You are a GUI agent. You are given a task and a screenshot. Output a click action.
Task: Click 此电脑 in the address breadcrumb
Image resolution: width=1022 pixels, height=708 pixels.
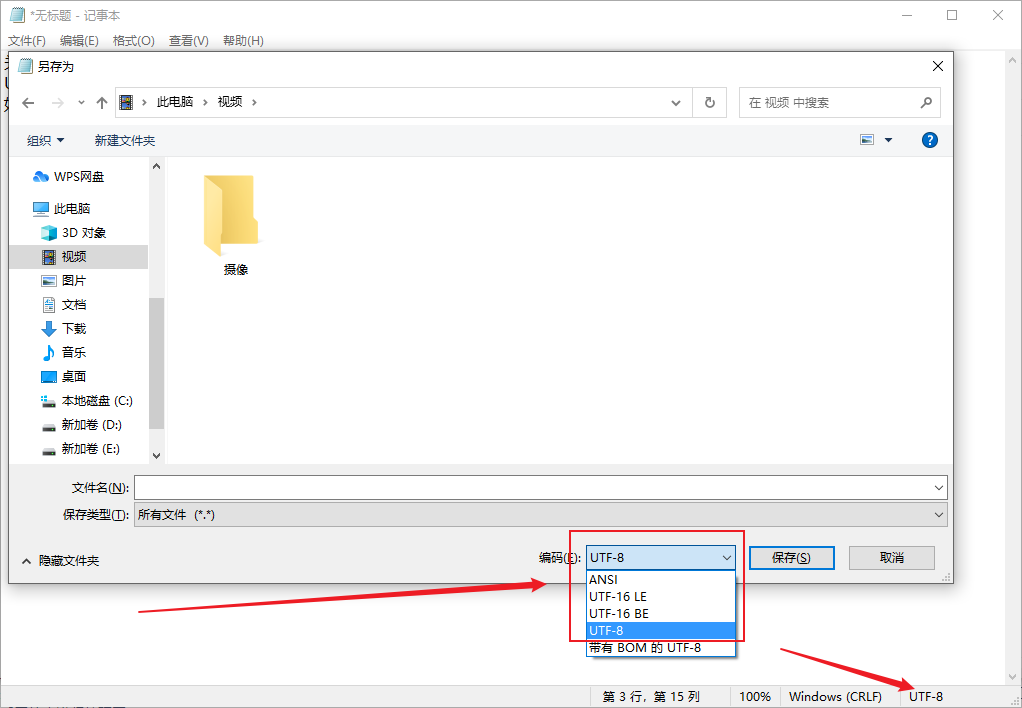pyautogui.click(x=175, y=102)
